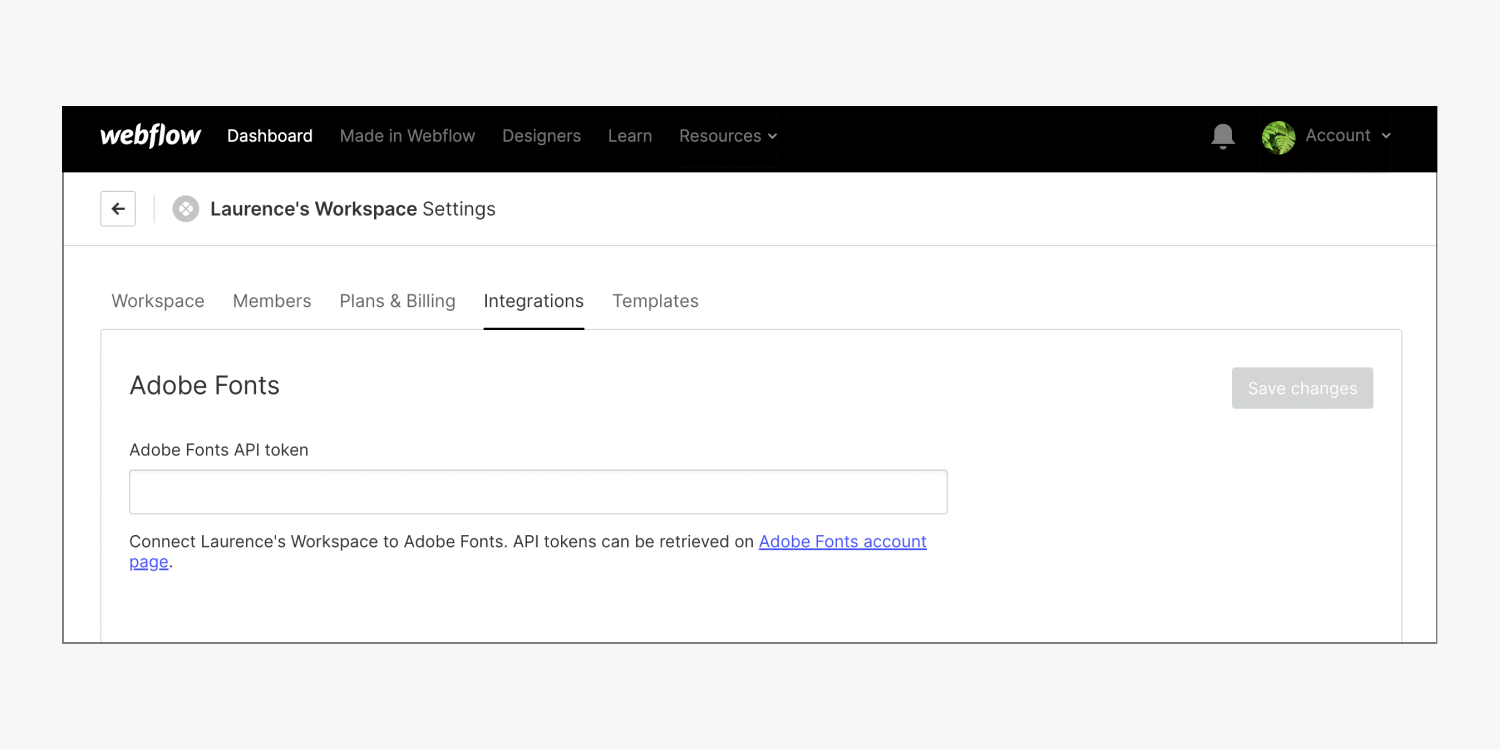This screenshot has height=751, width=1501.
Task: Switch to the Templates tab
Action: 655,301
